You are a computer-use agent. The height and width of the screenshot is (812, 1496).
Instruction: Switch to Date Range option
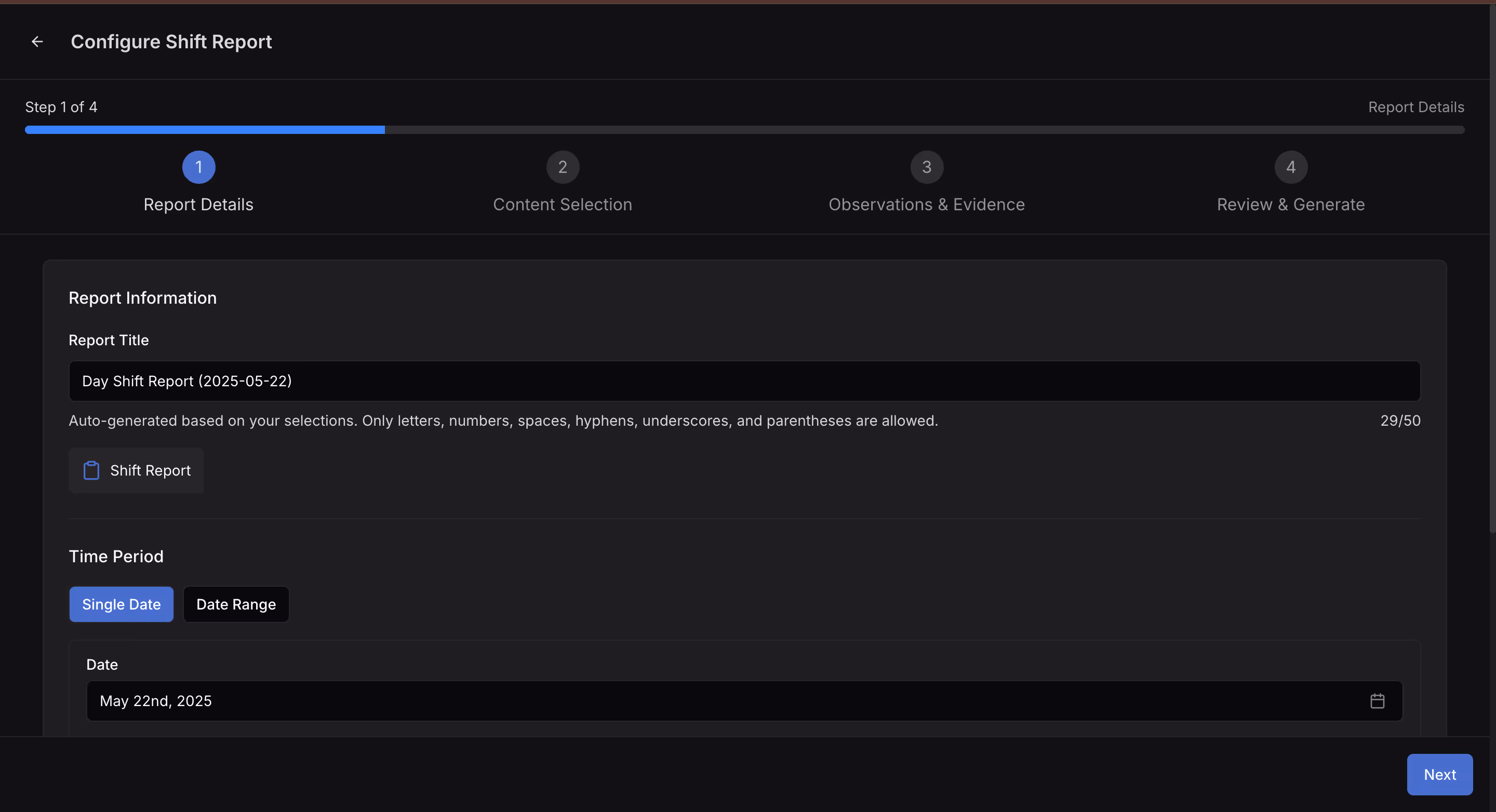point(236,604)
